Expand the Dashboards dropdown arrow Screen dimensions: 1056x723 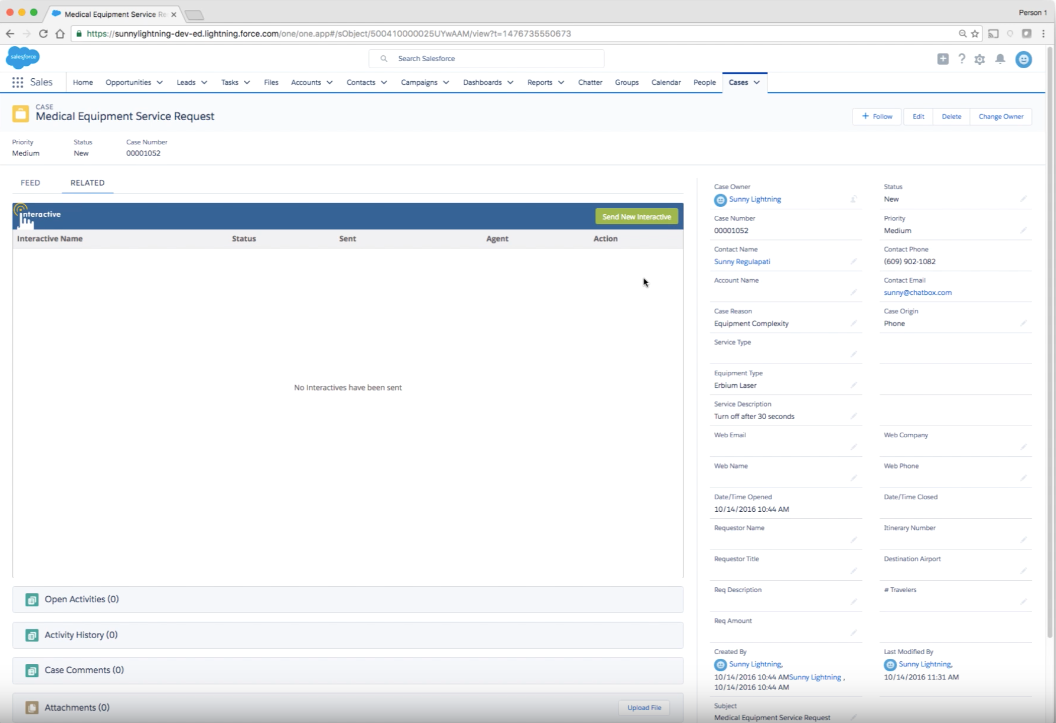coord(510,83)
